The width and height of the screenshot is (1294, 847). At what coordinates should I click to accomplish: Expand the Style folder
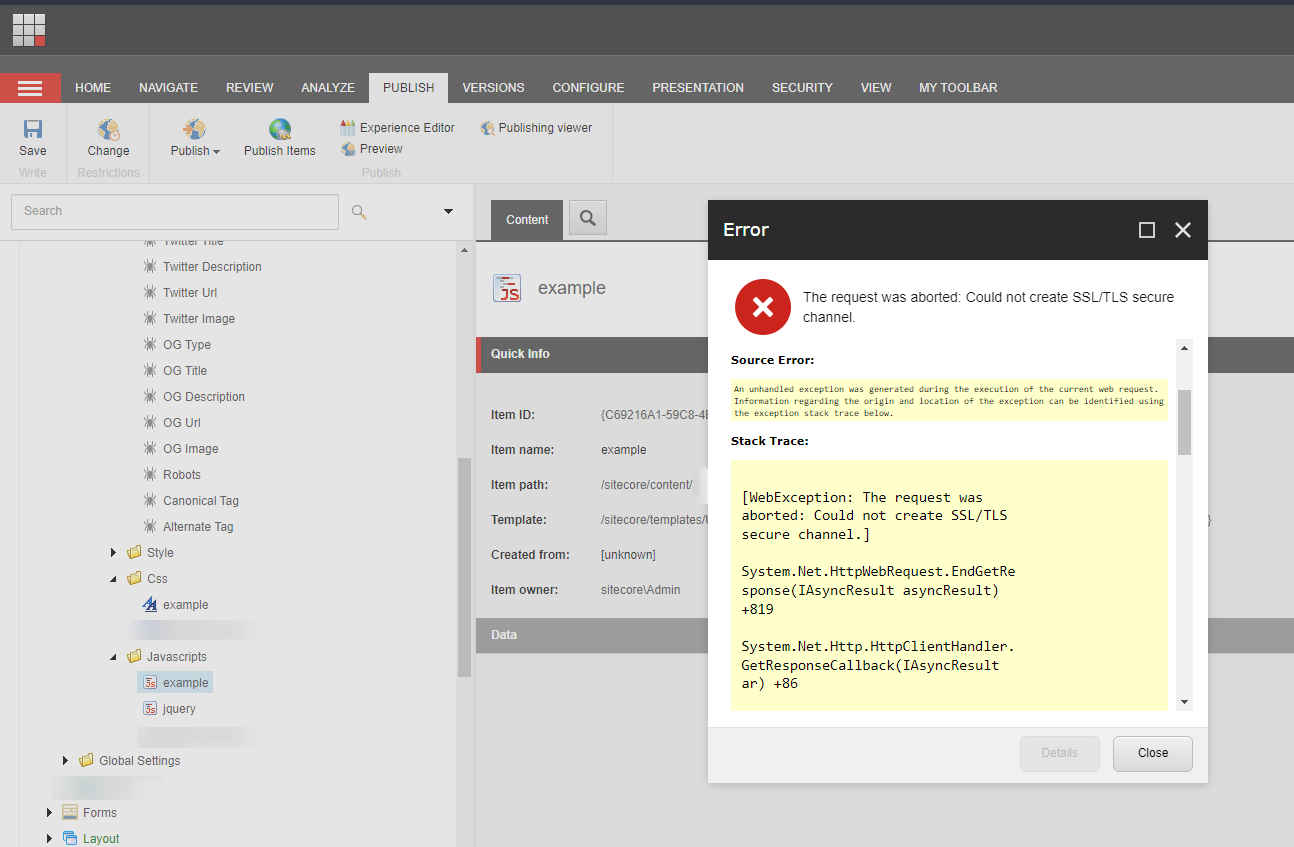[x=113, y=552]
